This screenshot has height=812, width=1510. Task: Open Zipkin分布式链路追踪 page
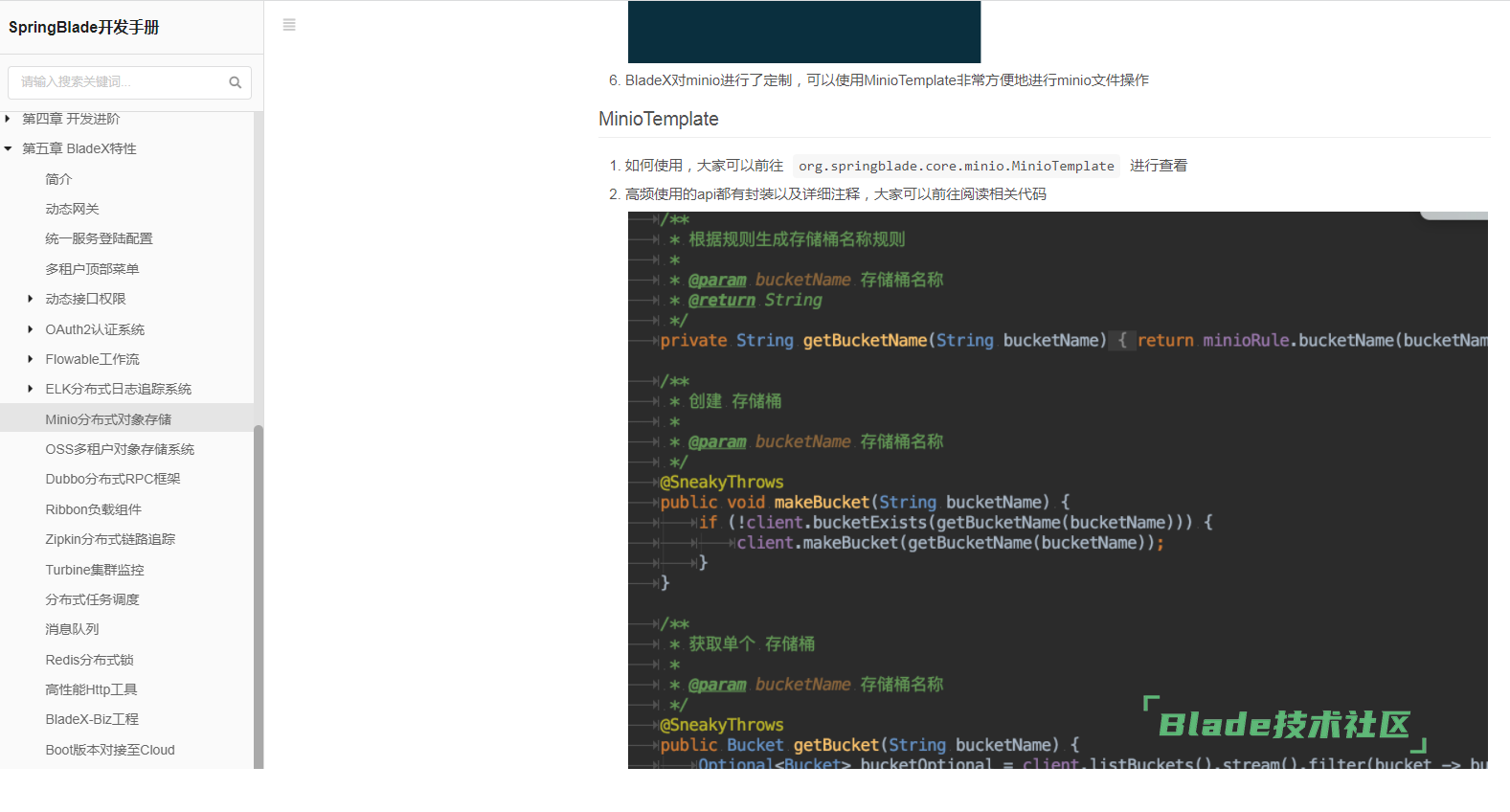(110, 539)
